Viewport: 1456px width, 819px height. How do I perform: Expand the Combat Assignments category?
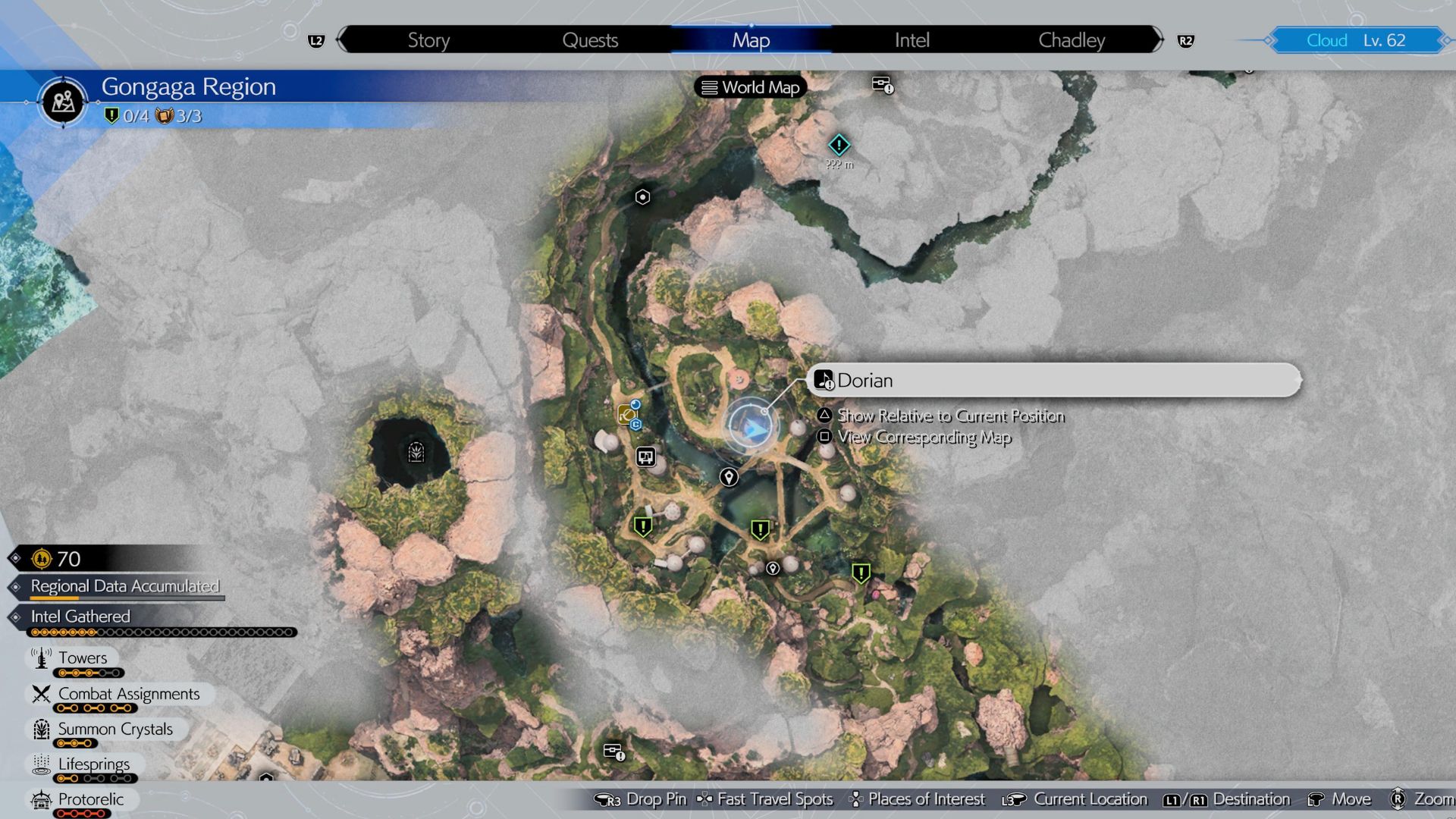tap(128, 694)
